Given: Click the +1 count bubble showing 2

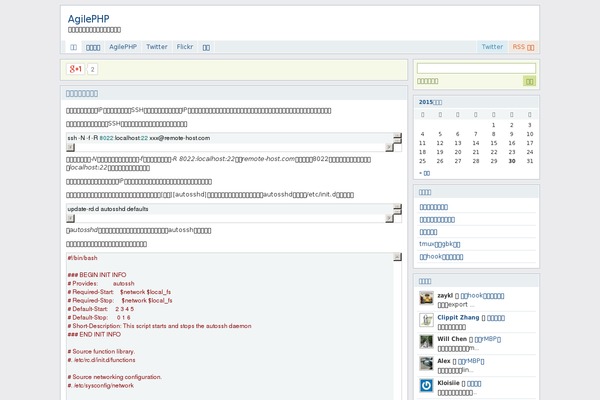Looking at the screenshot, I should click(x=92, y=69).
